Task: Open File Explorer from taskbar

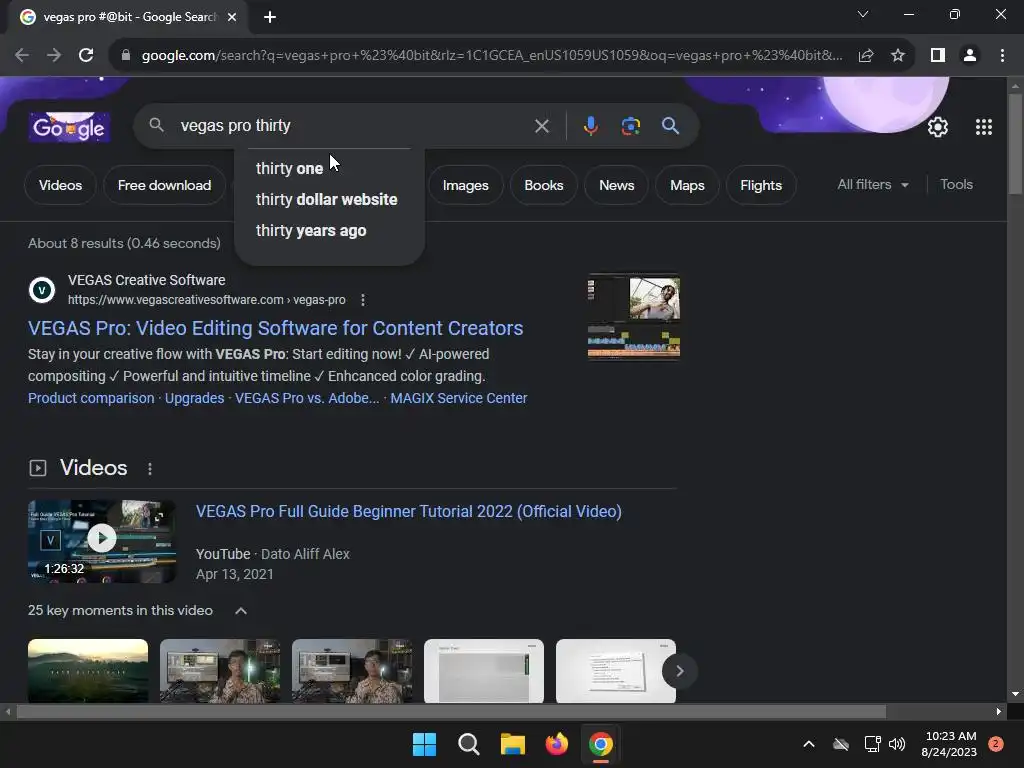Action: 513,744
